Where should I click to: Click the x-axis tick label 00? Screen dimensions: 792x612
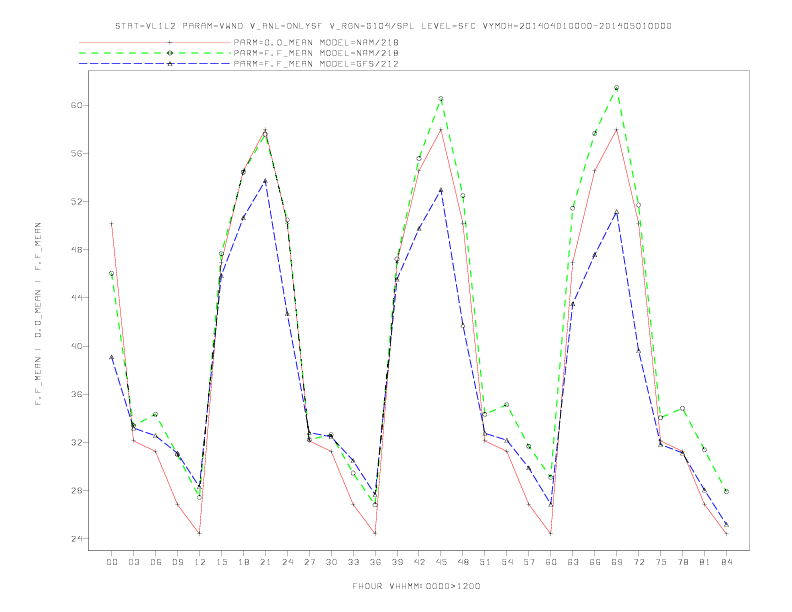tap(112, 562)
